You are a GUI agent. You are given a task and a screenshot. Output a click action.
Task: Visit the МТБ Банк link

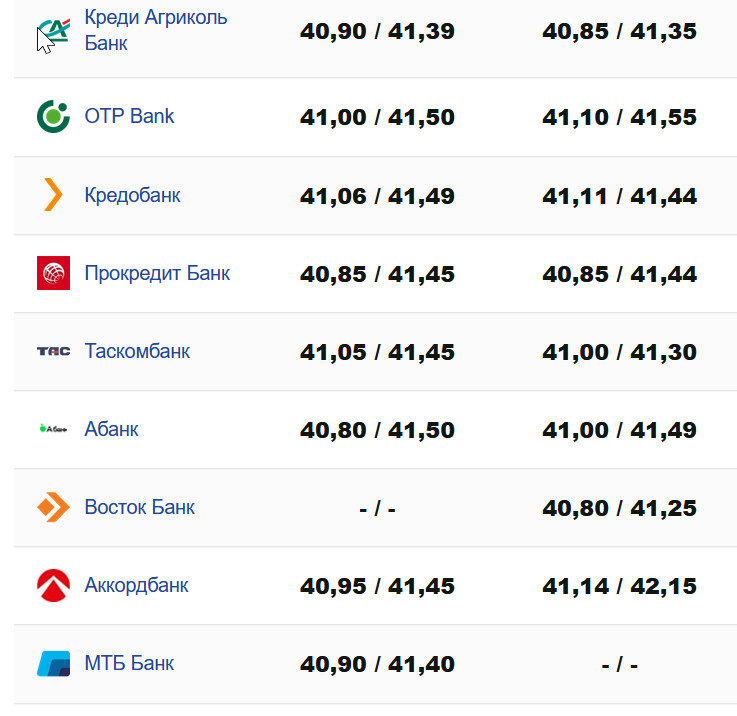pyautogui.click(x=129, y=663)
